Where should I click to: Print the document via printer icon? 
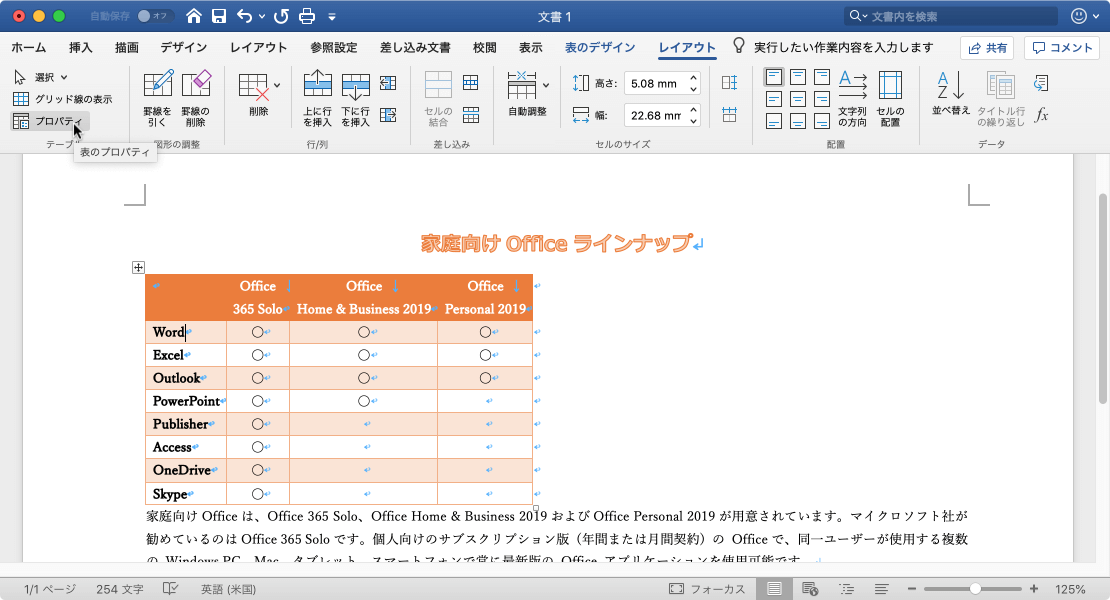coord(307,16)
